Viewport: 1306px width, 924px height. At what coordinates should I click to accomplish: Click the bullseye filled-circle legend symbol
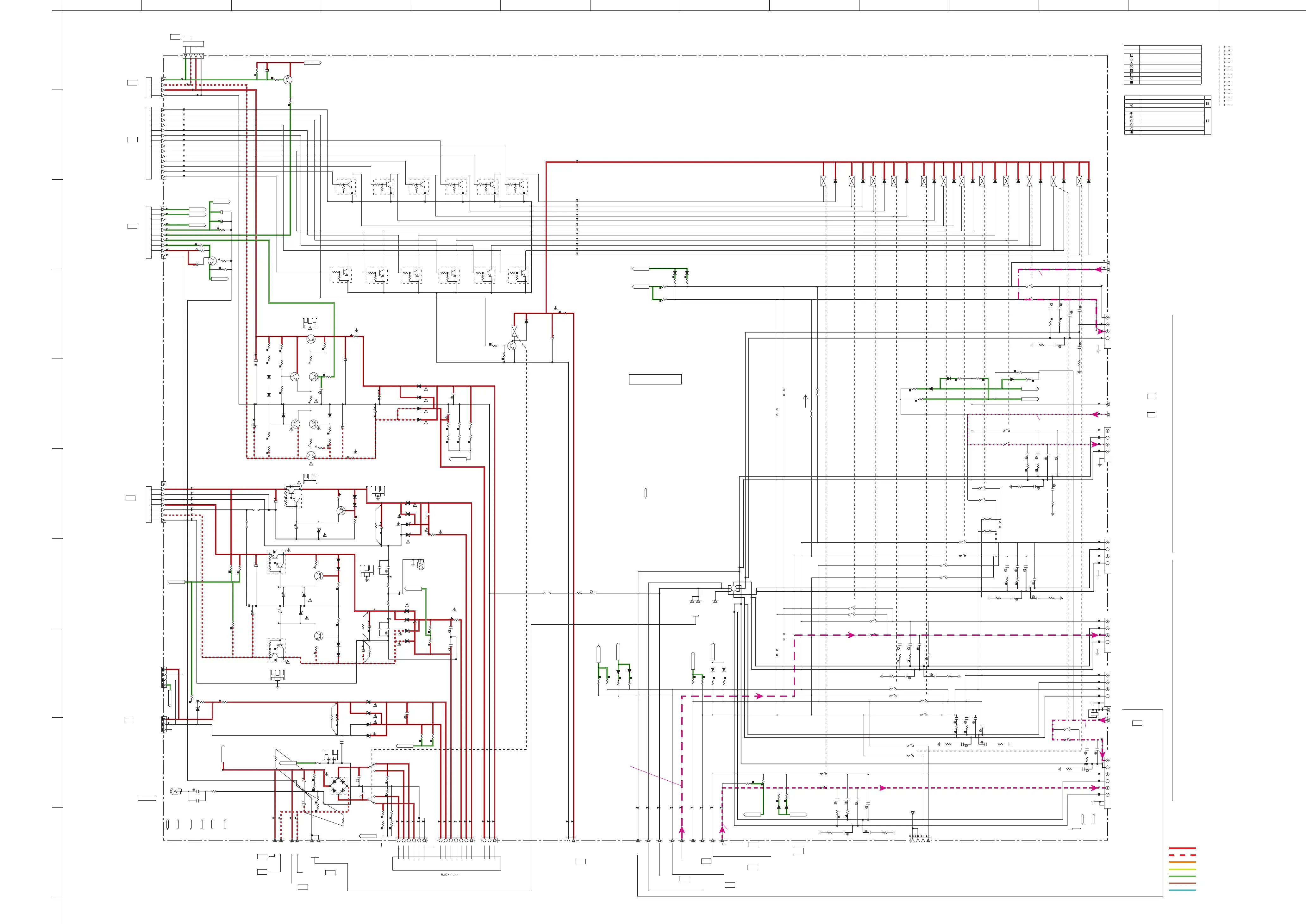click(x=1132, y=113)
